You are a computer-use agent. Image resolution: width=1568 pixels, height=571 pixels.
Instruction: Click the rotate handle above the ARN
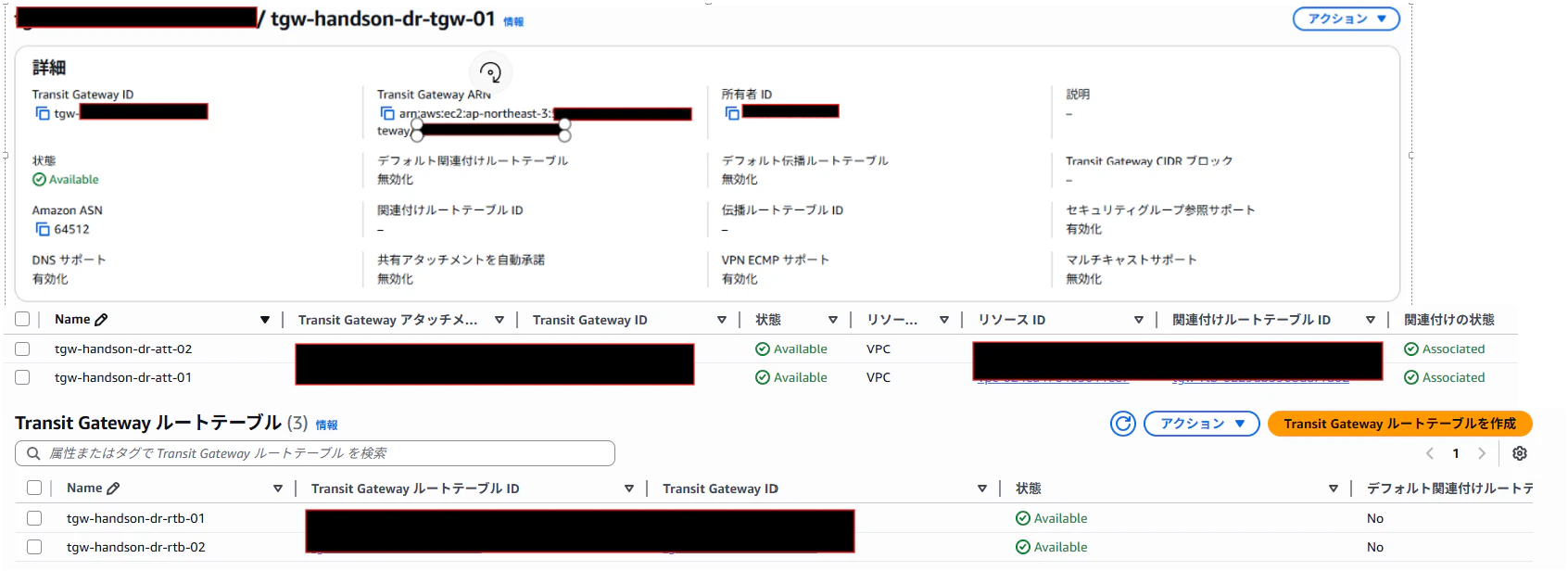(x=490, y=72)
